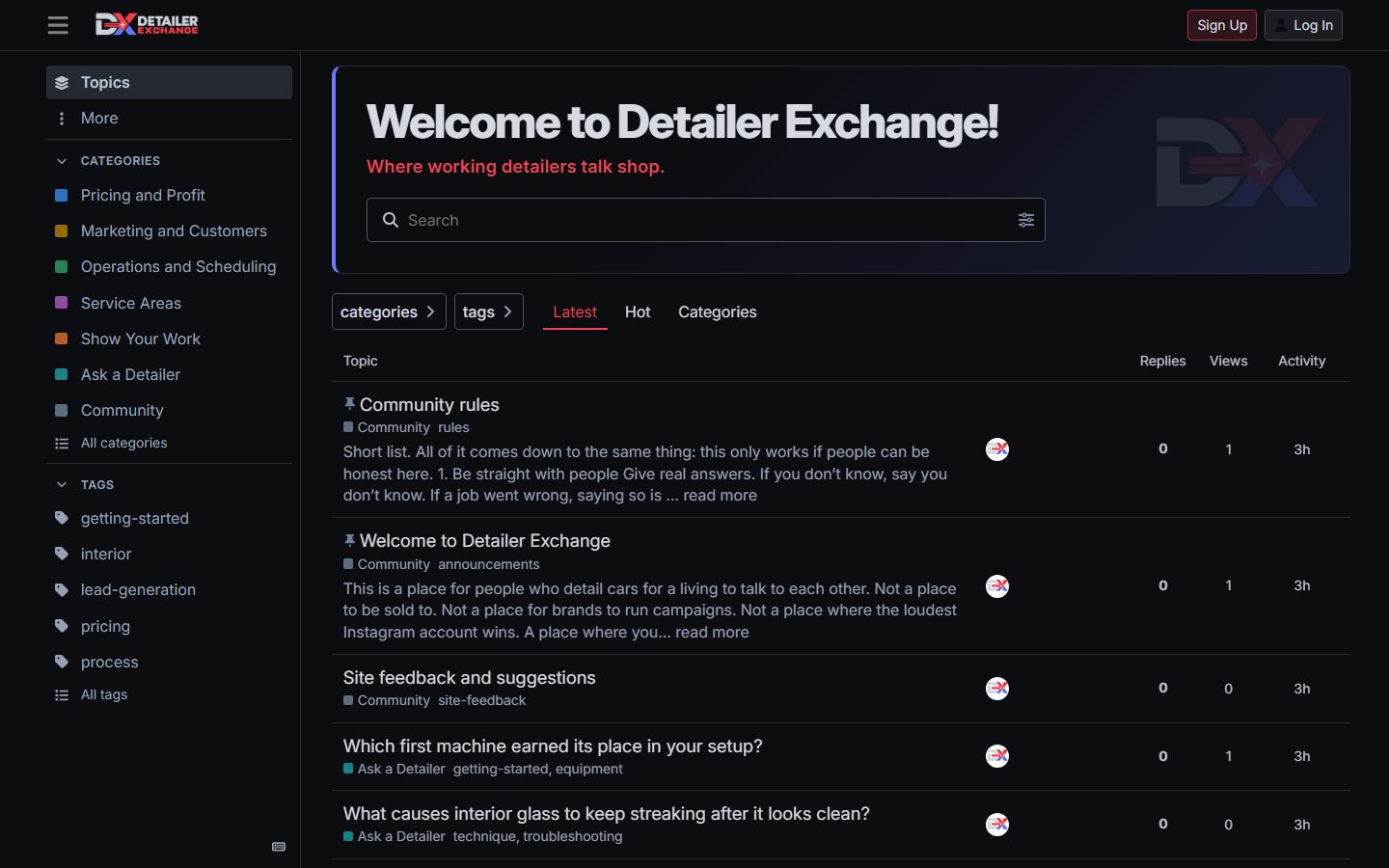Viewport: 1389px width, 868px height.
Task: Open the Show Your Work category
Action: coord(169,339)
